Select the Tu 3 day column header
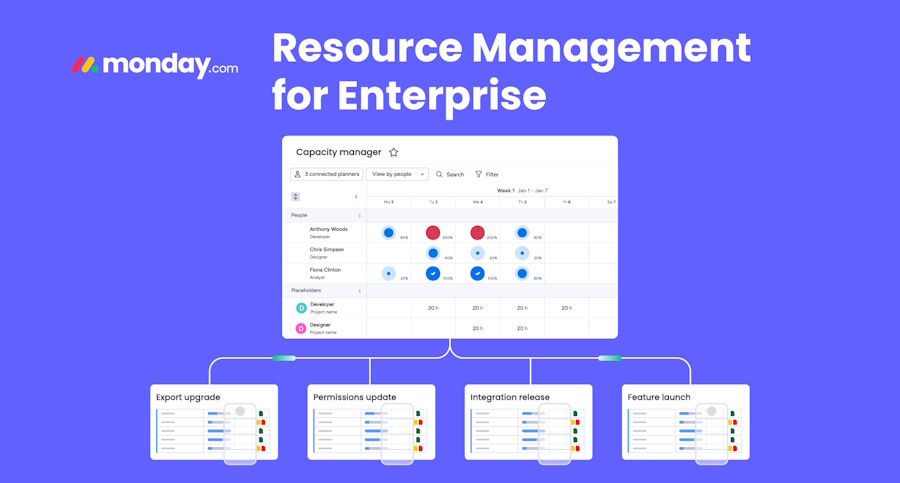This screenshot has width=900, height=483. pos(433,202)
